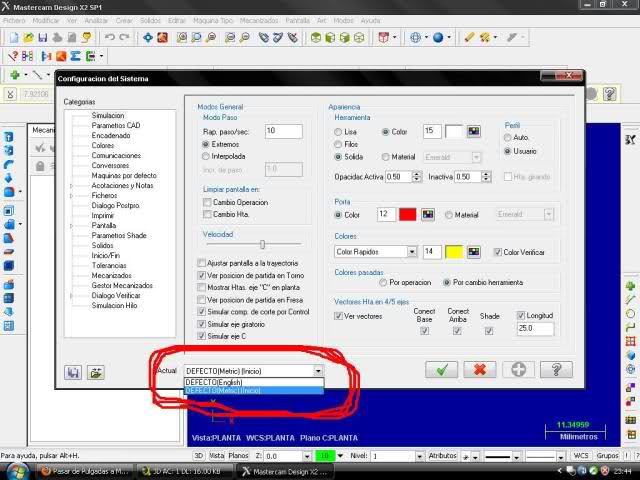Click the blue shaded sphere icon
This screenshot has height=480, width=640.
click(x=438, y=38)
